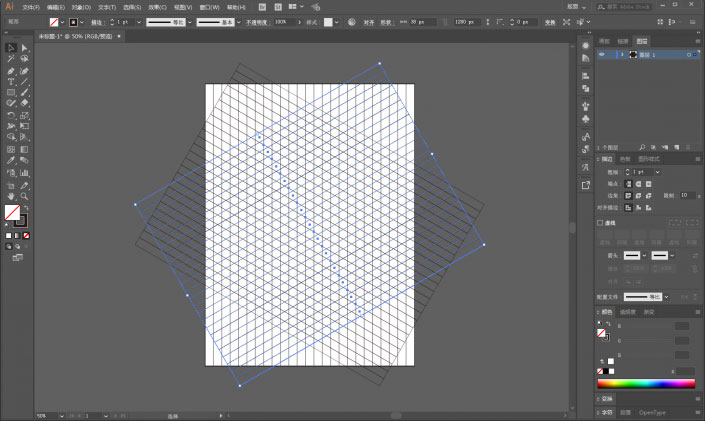Viewport: 705px width, 421px height.
Task: Align stroke to inside option
Action: 638,207
